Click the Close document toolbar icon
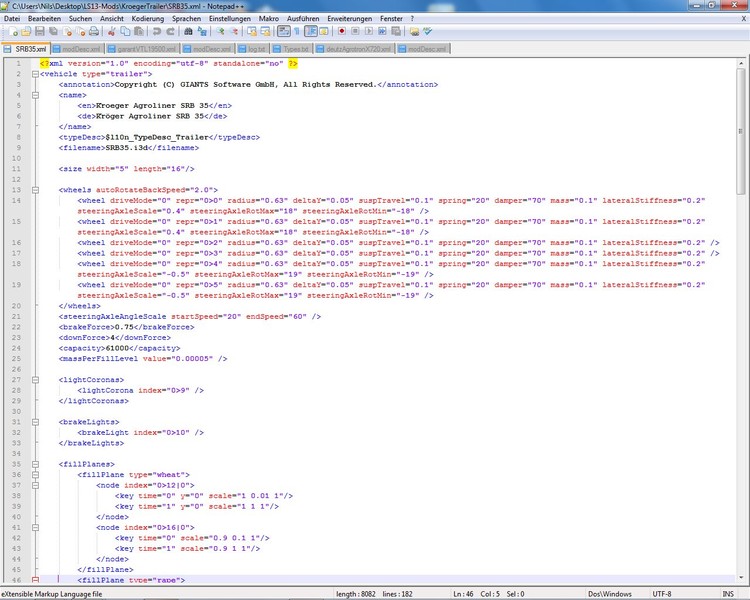Viewport: 750px width, 600px height. click(67, 32)
